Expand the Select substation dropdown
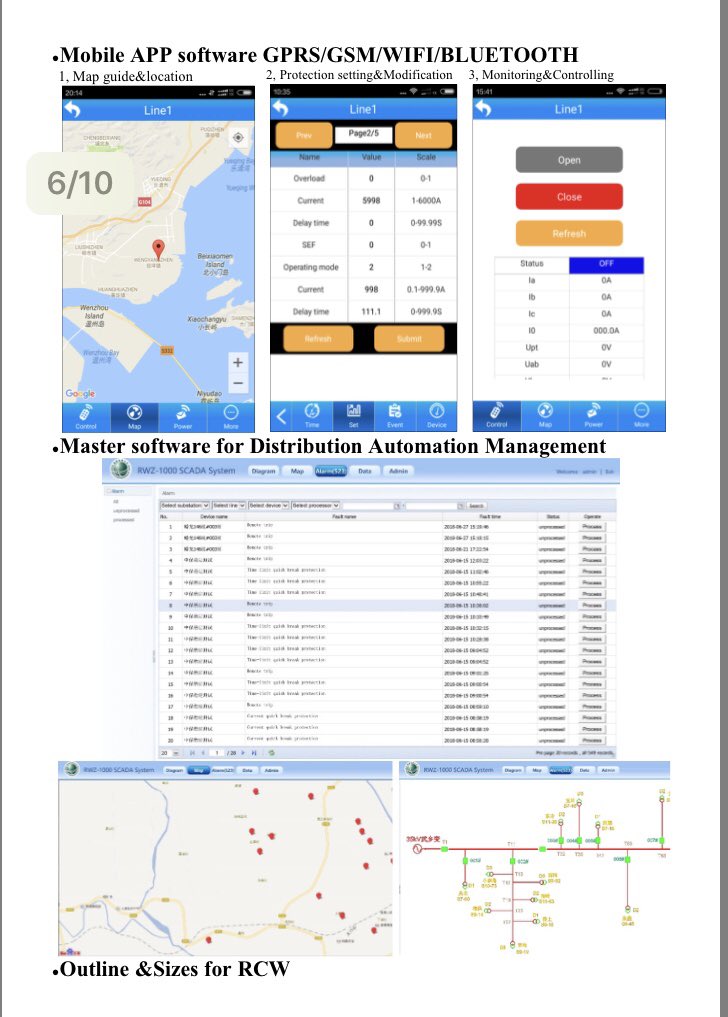Screen dimensions: 728x1017 click(x=185, y=505)
